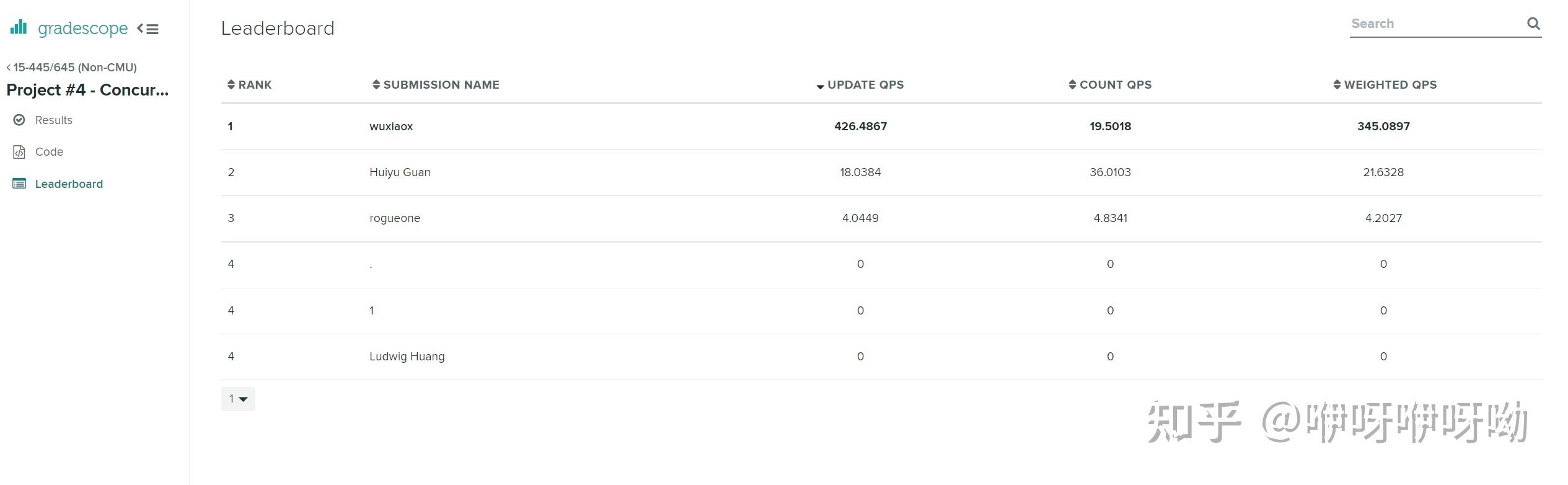Focus the Search input field
The height and width of the screenshot is (485, 1568).
(x=1435, y=24)
